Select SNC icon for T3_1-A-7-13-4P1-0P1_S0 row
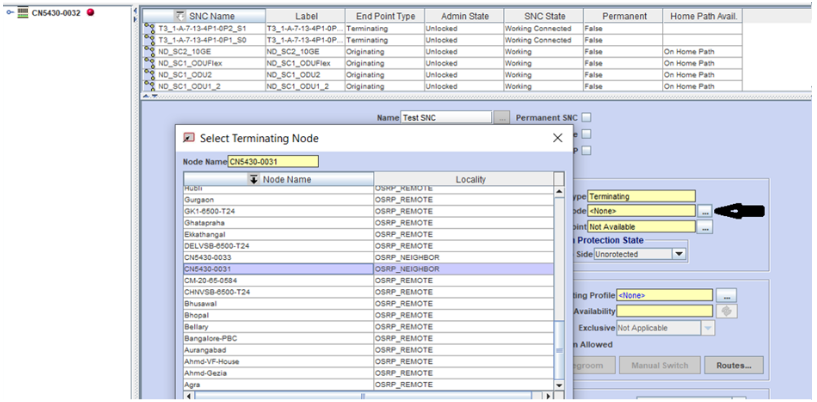Screen dimensions: 817x402 coord(150,40)
